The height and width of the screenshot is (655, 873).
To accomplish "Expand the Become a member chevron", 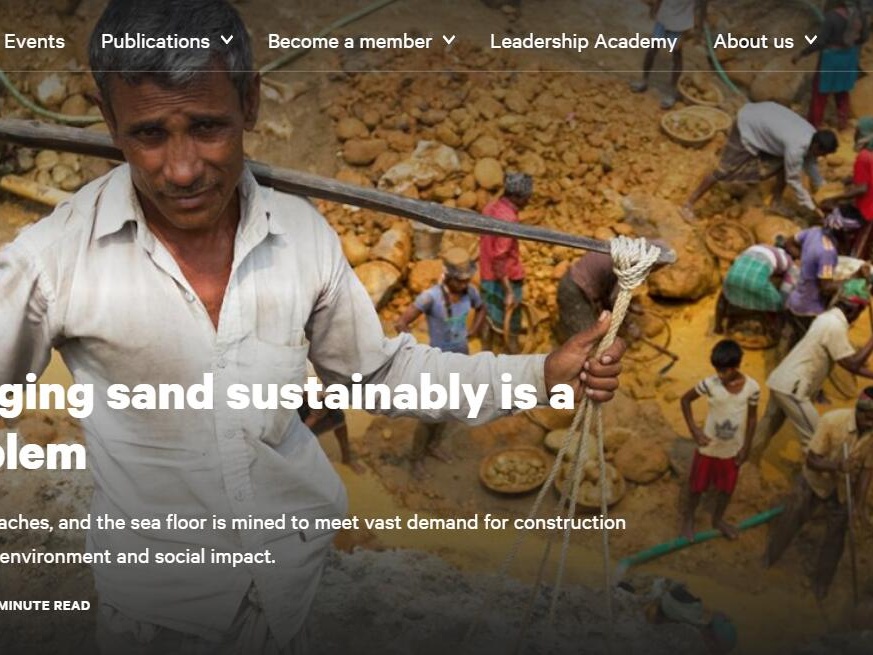I will [449, 40].
